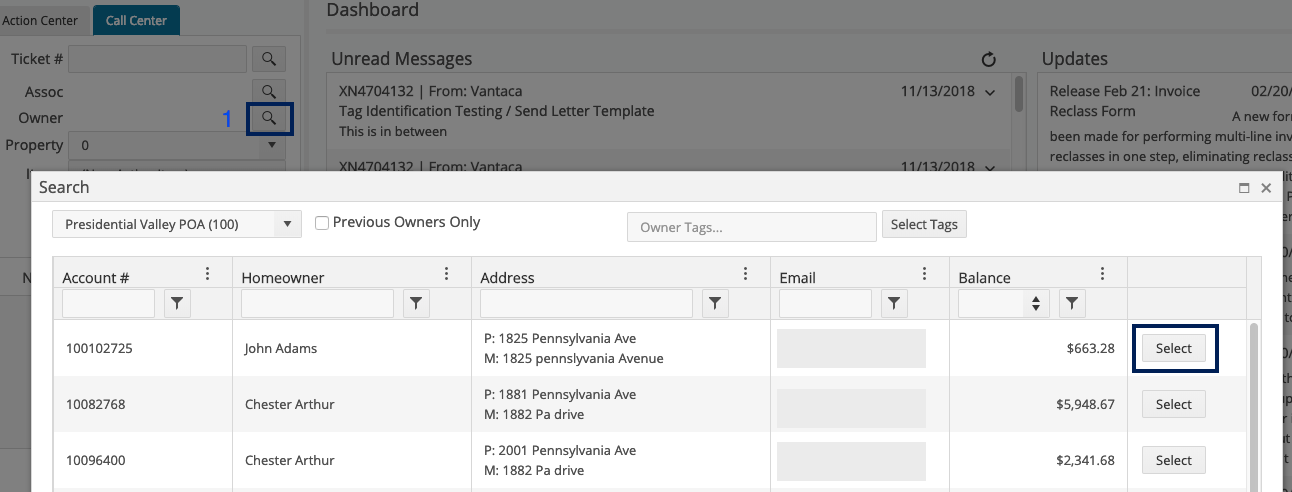Click the Assoc search magnifier icon

pos(269,92)
